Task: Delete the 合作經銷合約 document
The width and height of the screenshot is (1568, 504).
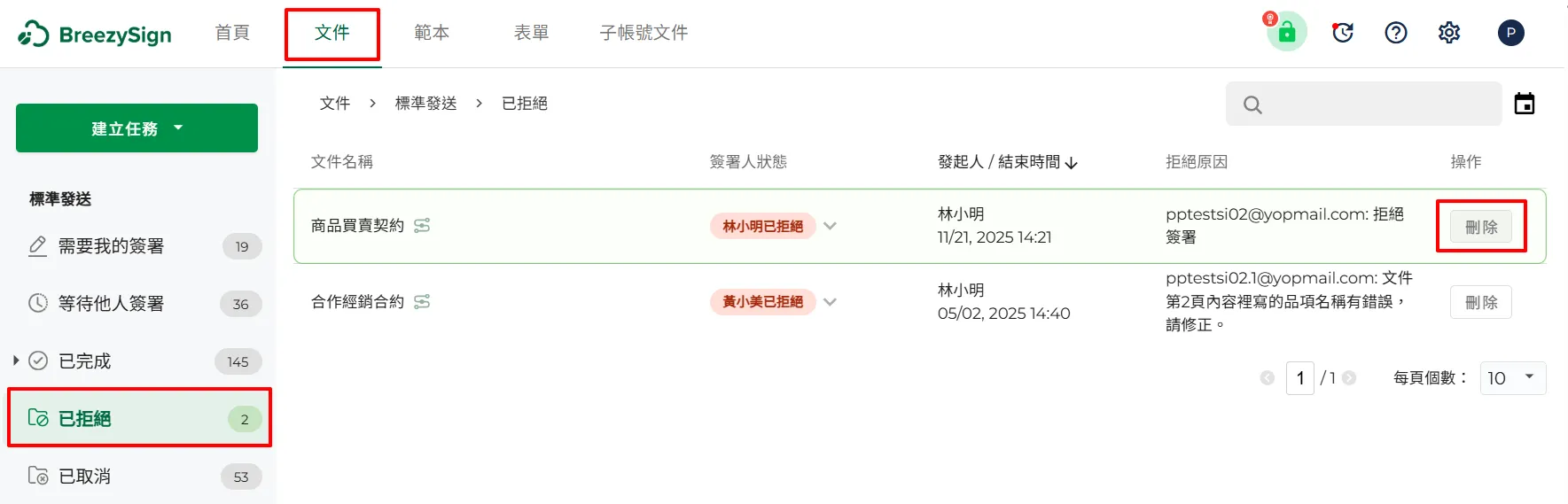Action: point(1481,302)
